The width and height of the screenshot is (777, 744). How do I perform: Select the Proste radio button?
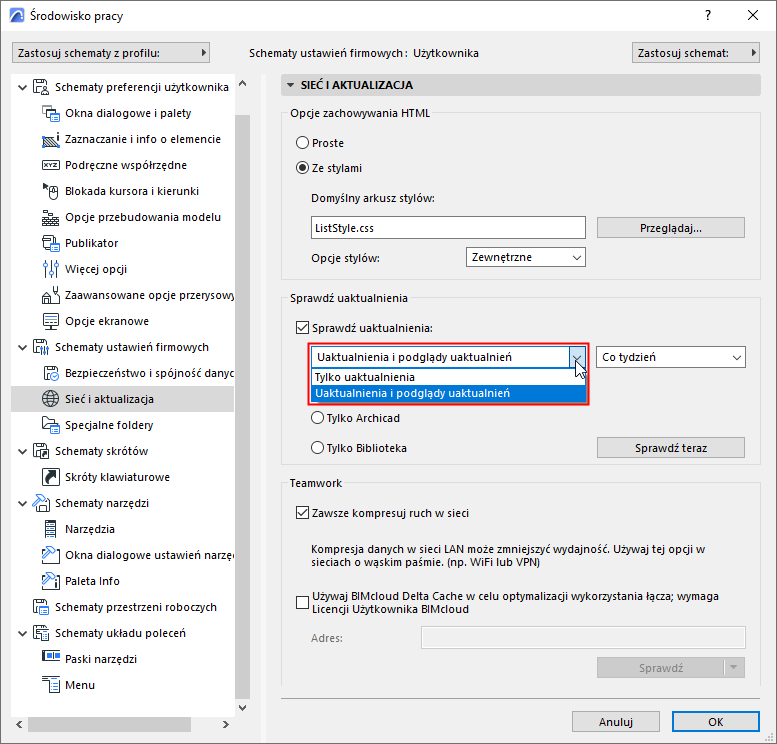[x=302, y=143]
